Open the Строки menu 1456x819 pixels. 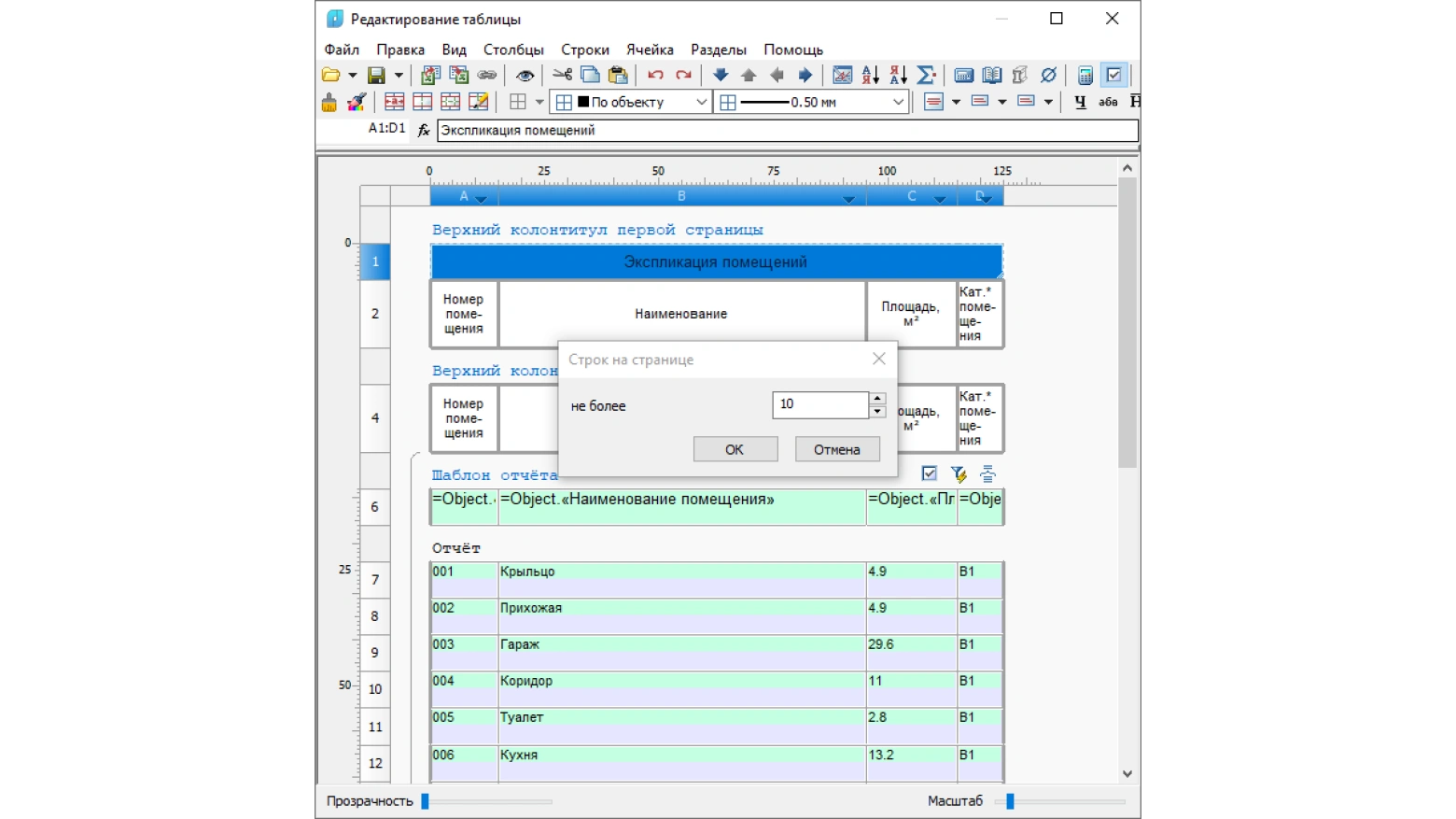pos(585,49)
